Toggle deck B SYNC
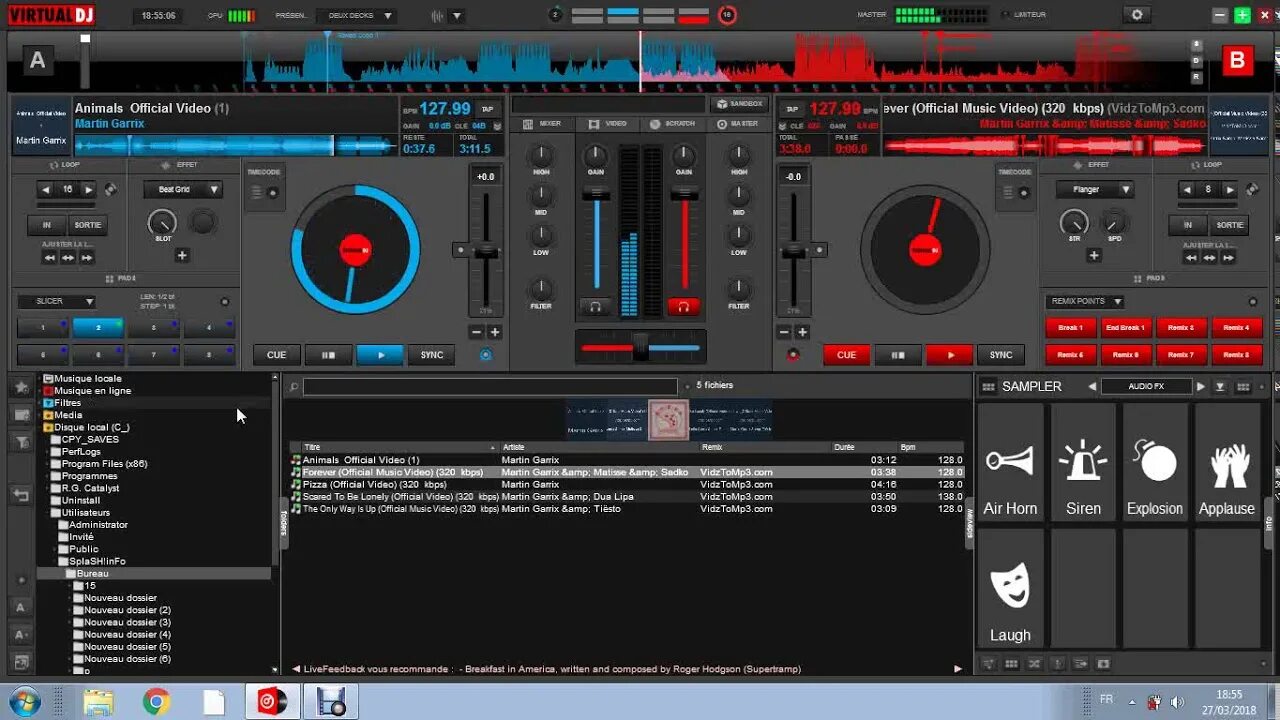 (x=1001, y=355)
